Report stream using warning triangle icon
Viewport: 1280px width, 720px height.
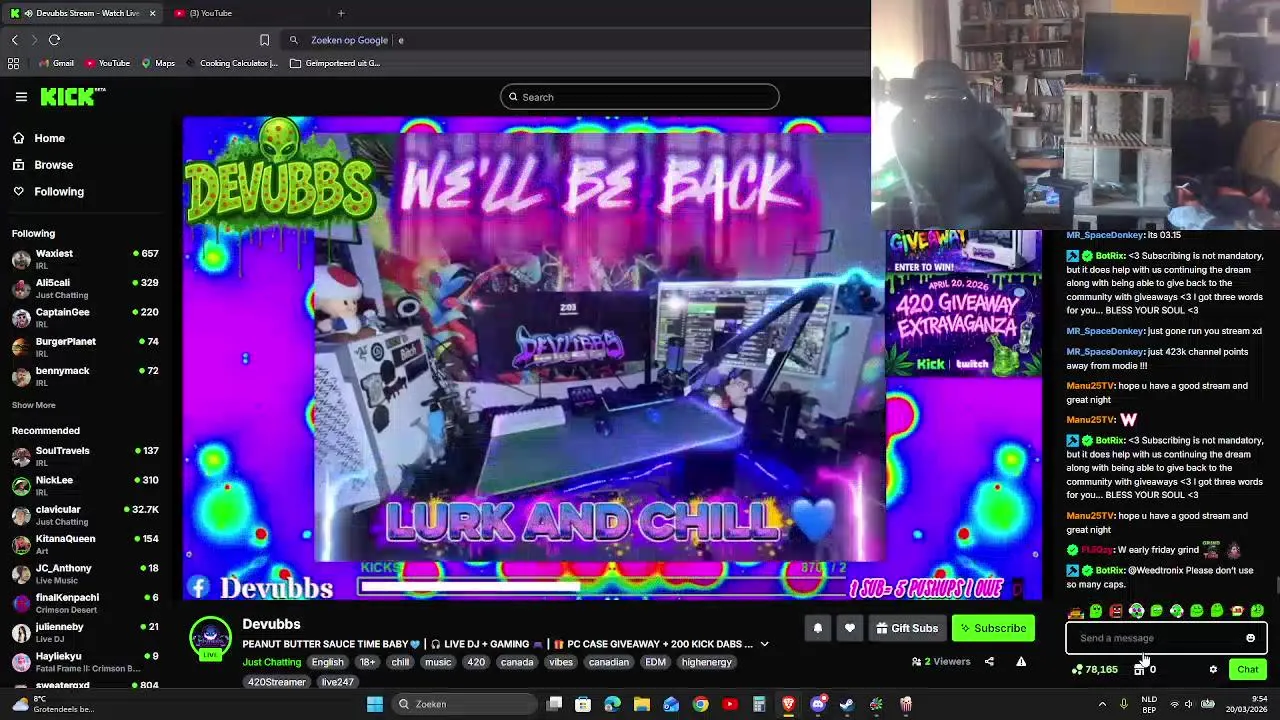click(x=1021, y=661)
